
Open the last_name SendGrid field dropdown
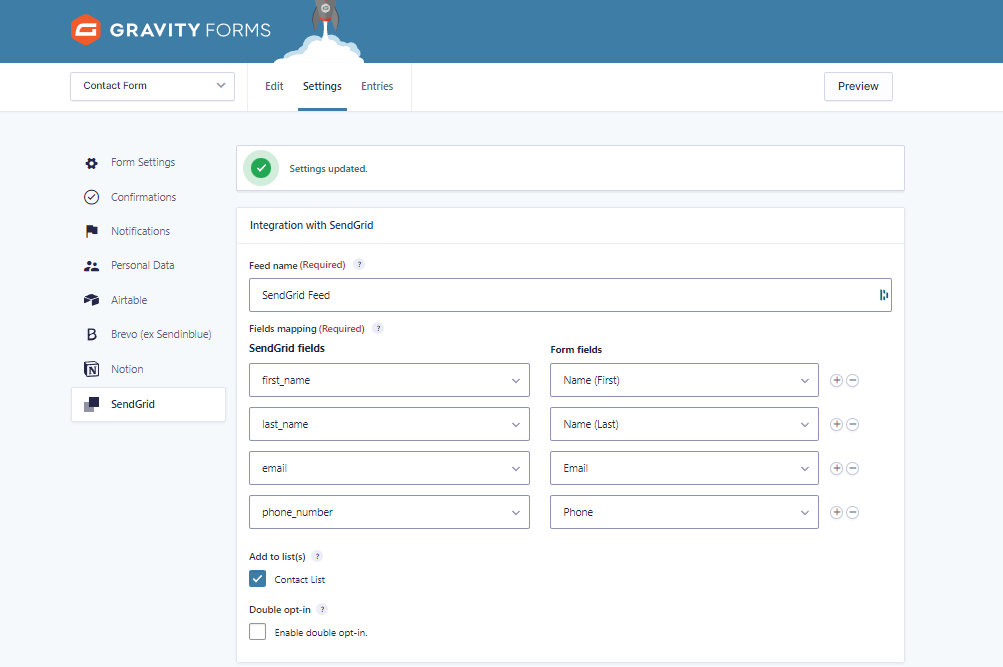(x=389, y=425)
